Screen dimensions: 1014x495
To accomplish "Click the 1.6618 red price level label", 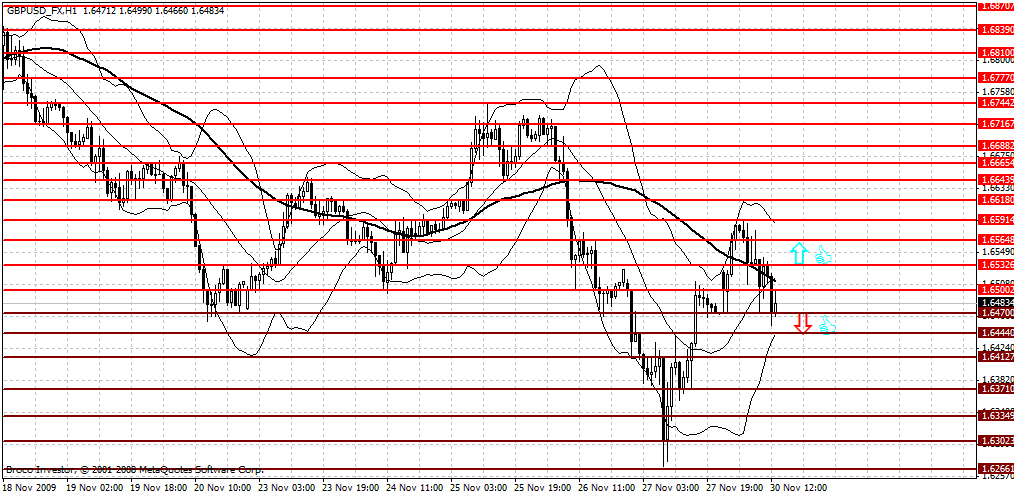I will (x=997, y=200).
